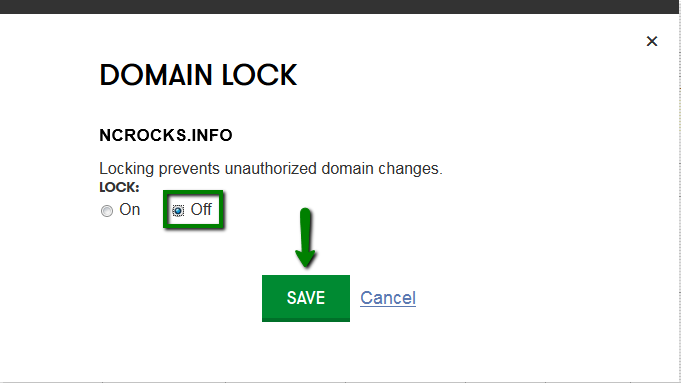
Task: Click the LOCK: field label
Action: pyautogui.click(x=119, y=187)
